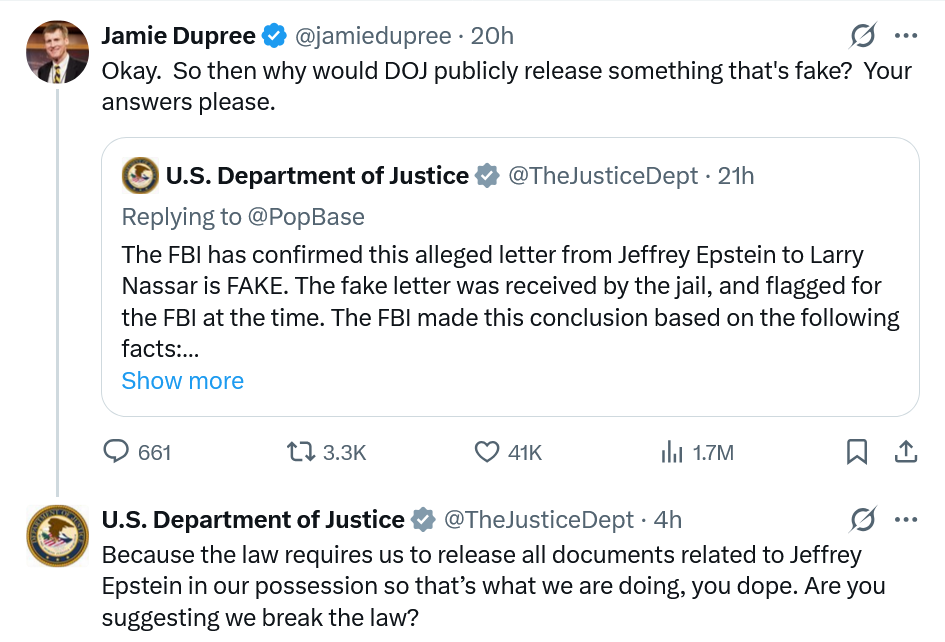The image size is (945, 642).
Task: Click Jamie Dupree's blue verified badge
Action: click(273, 37)
